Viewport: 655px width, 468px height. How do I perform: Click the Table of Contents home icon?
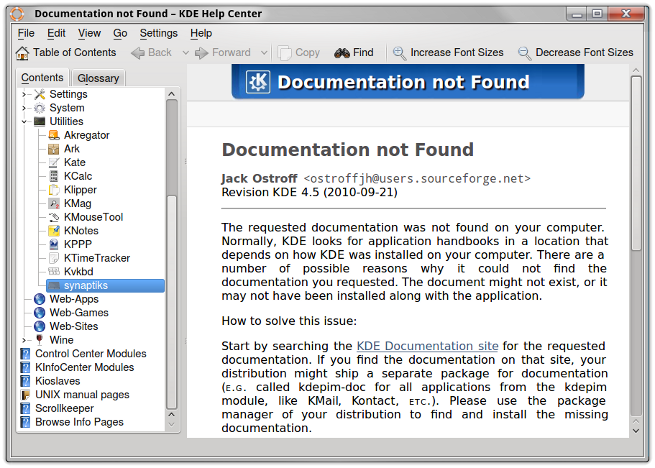tap(22, 53)
